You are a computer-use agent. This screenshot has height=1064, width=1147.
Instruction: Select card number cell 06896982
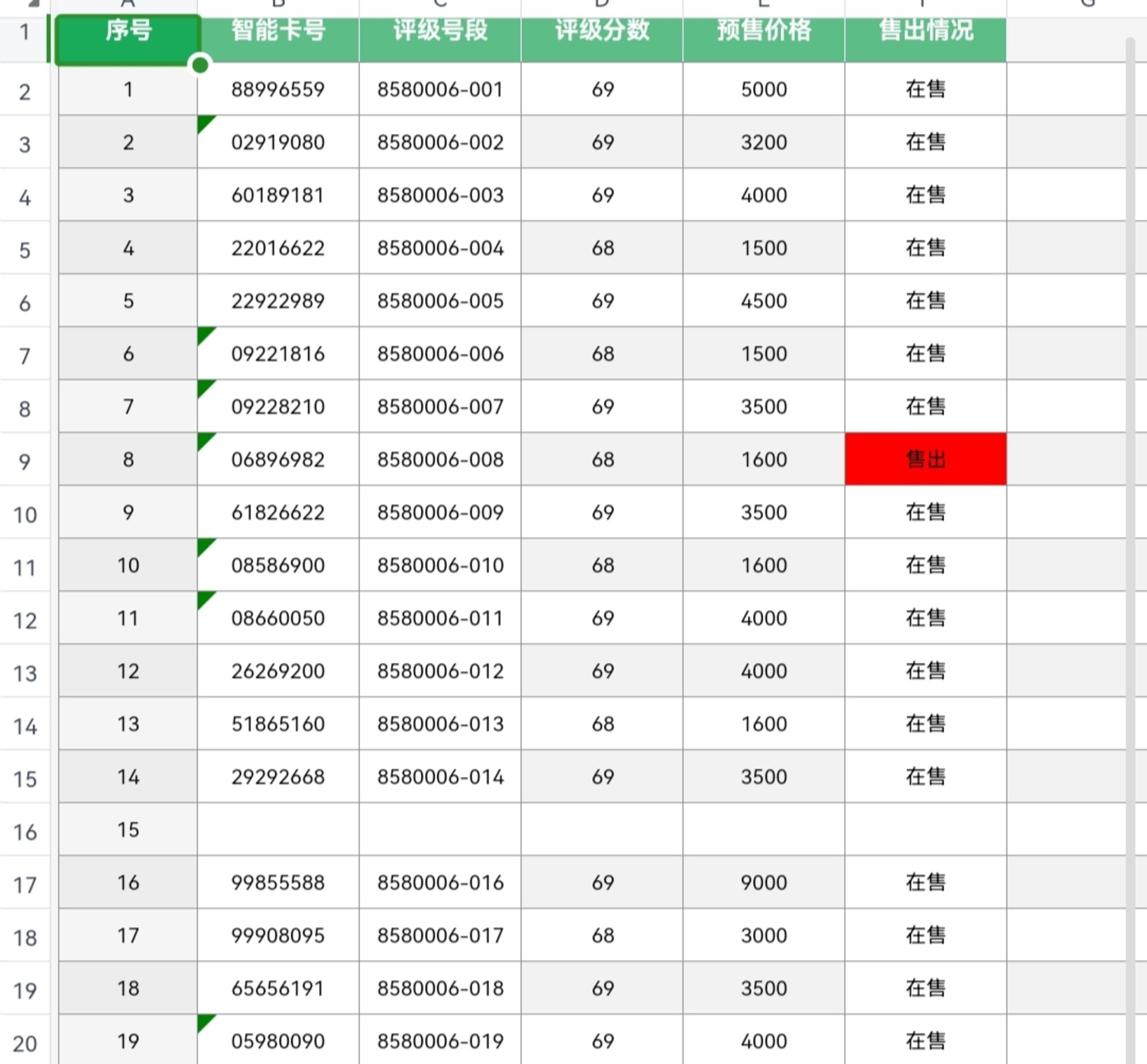(278, 459)
